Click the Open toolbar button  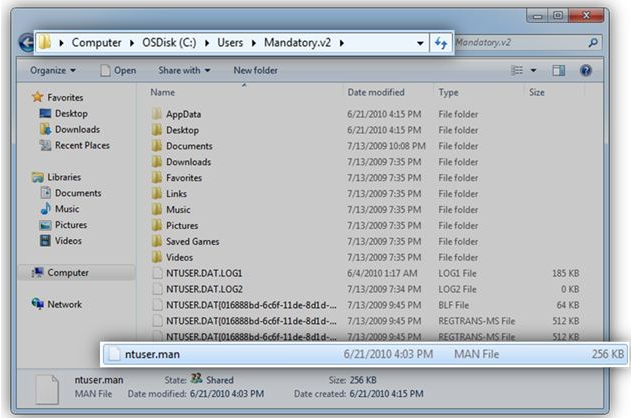(118, 71)
